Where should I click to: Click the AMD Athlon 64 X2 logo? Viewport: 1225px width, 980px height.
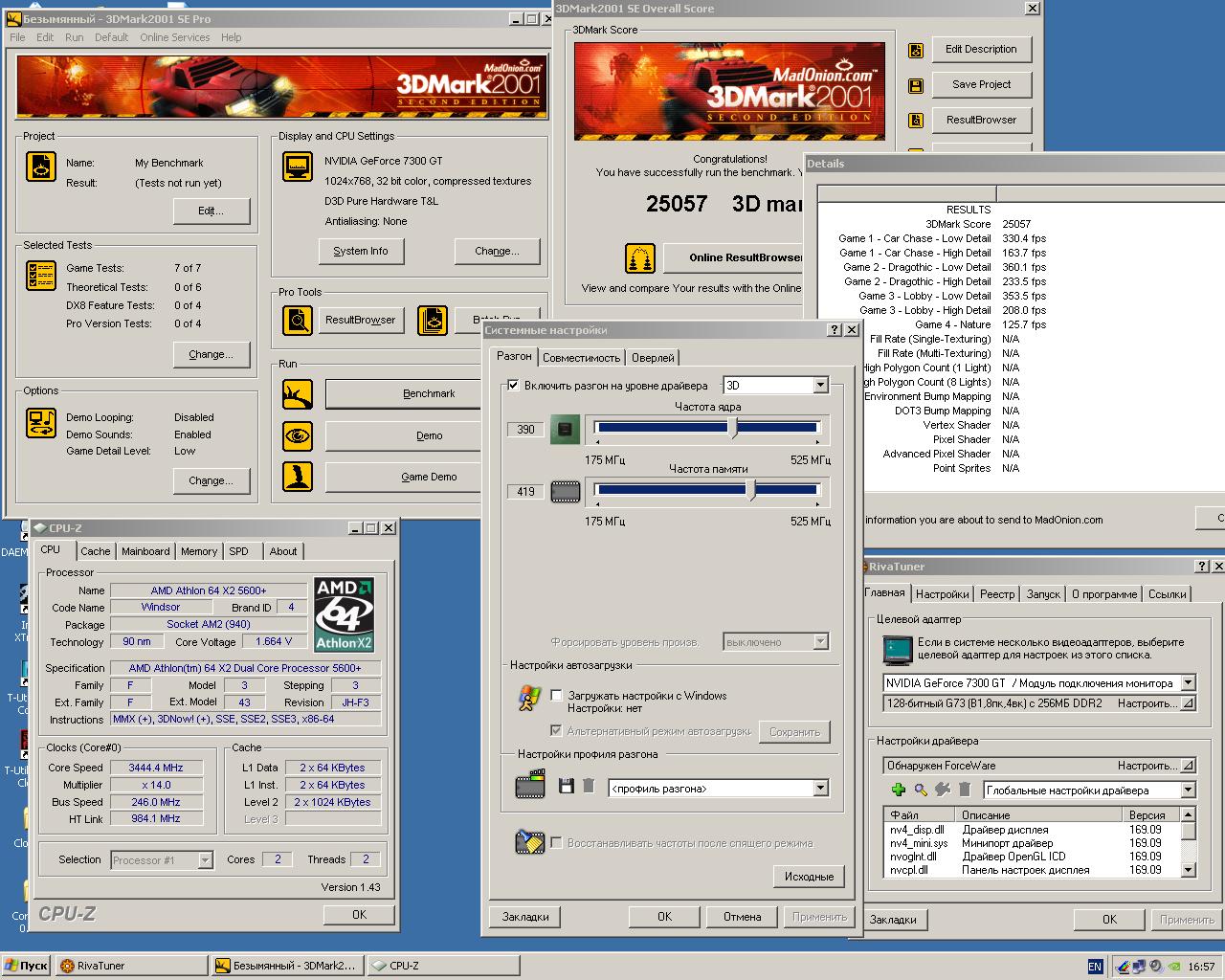[345, 614]
